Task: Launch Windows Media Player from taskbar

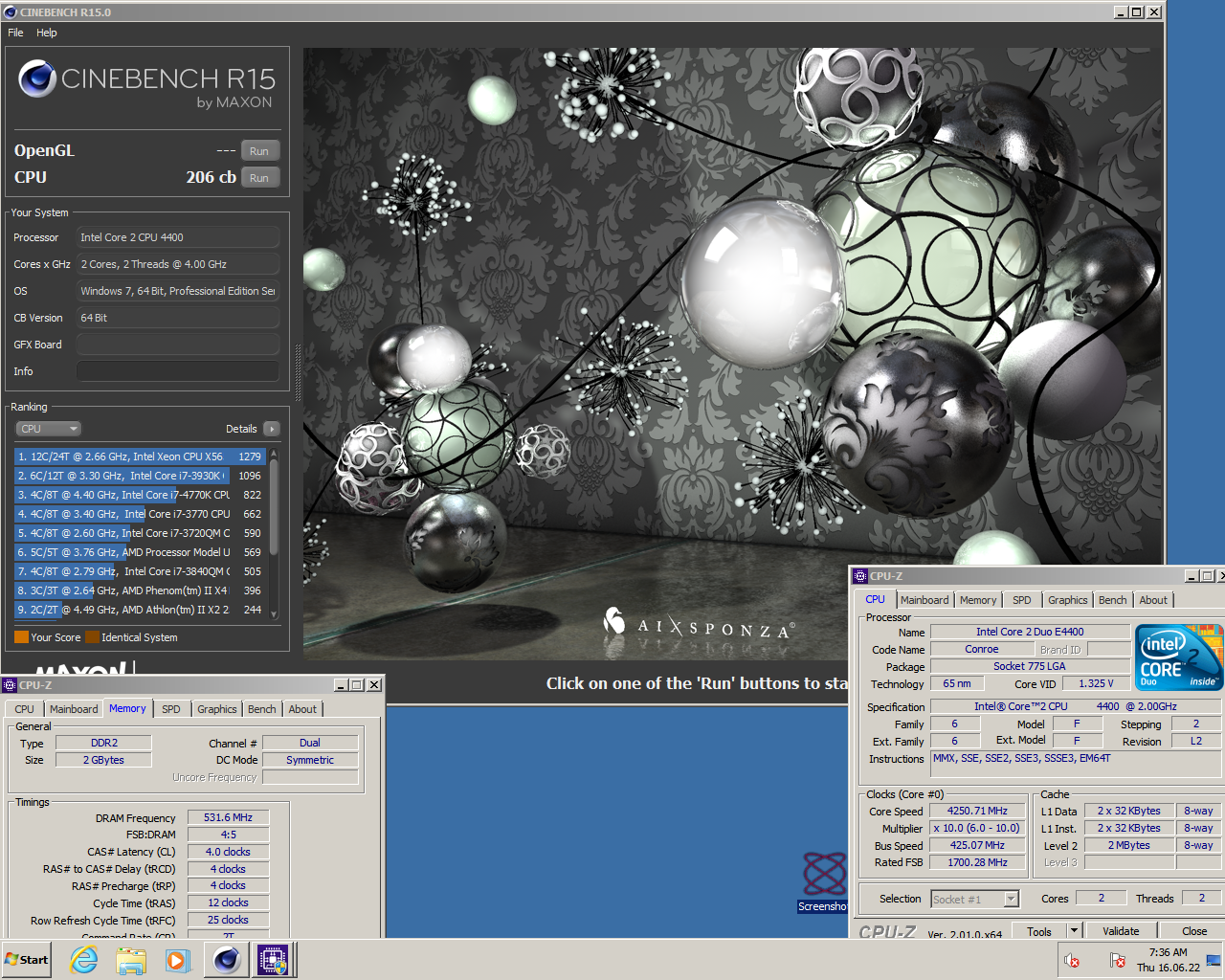Action: click(x=178, y=960)
